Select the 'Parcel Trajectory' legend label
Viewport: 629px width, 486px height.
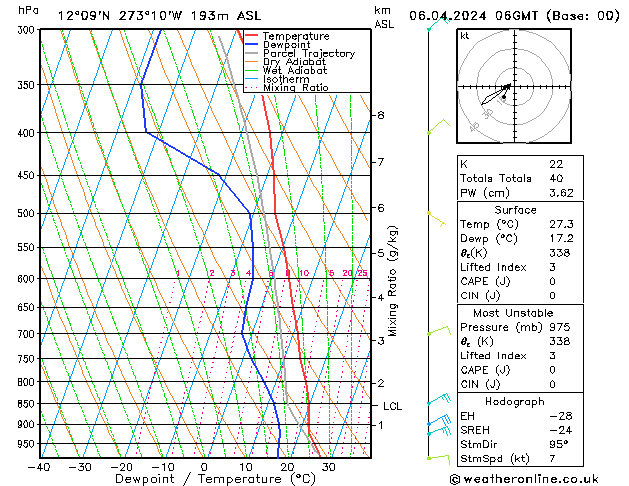point(309,53)
